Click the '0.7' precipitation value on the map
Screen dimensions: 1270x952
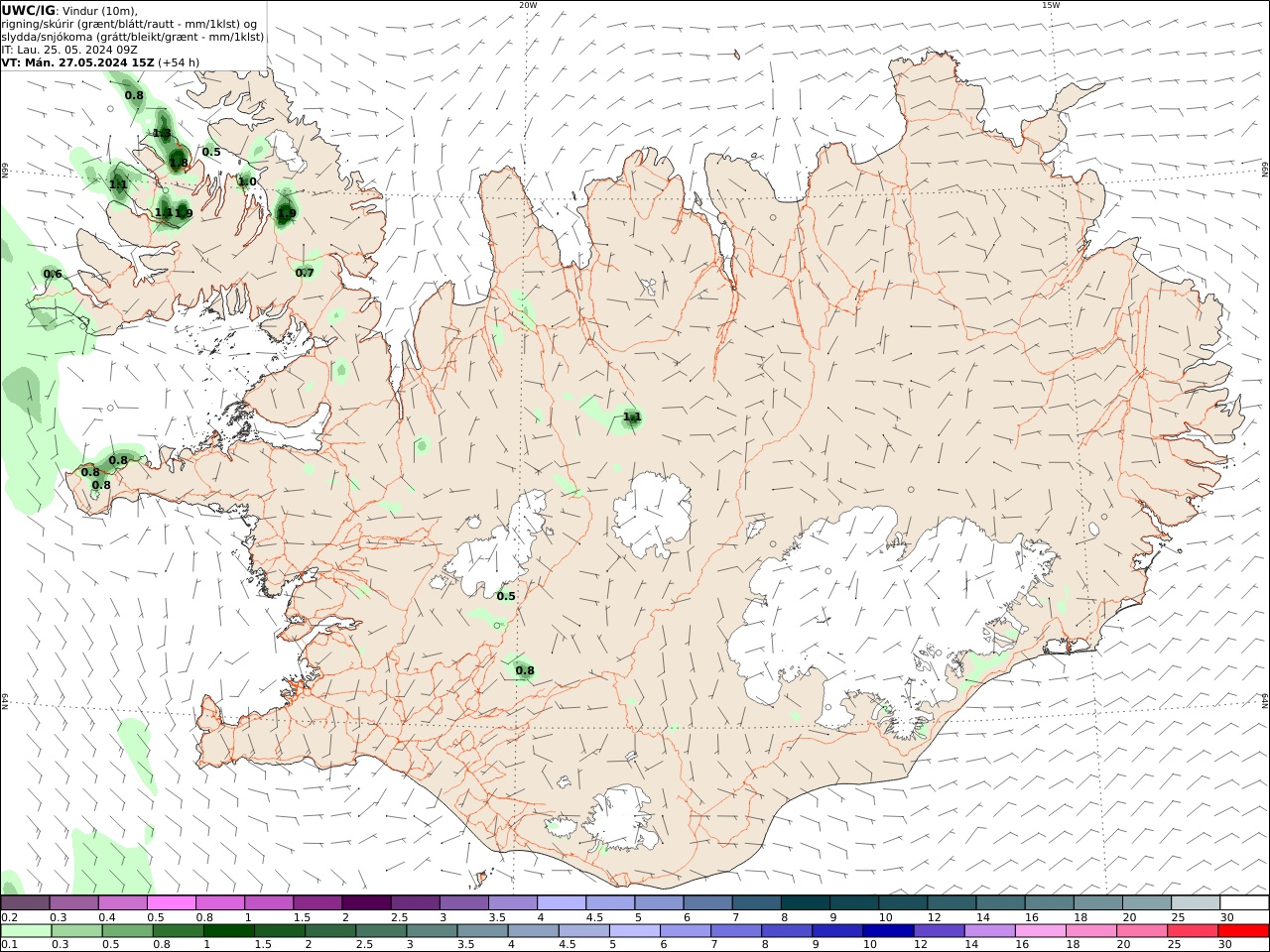point(305,273)
